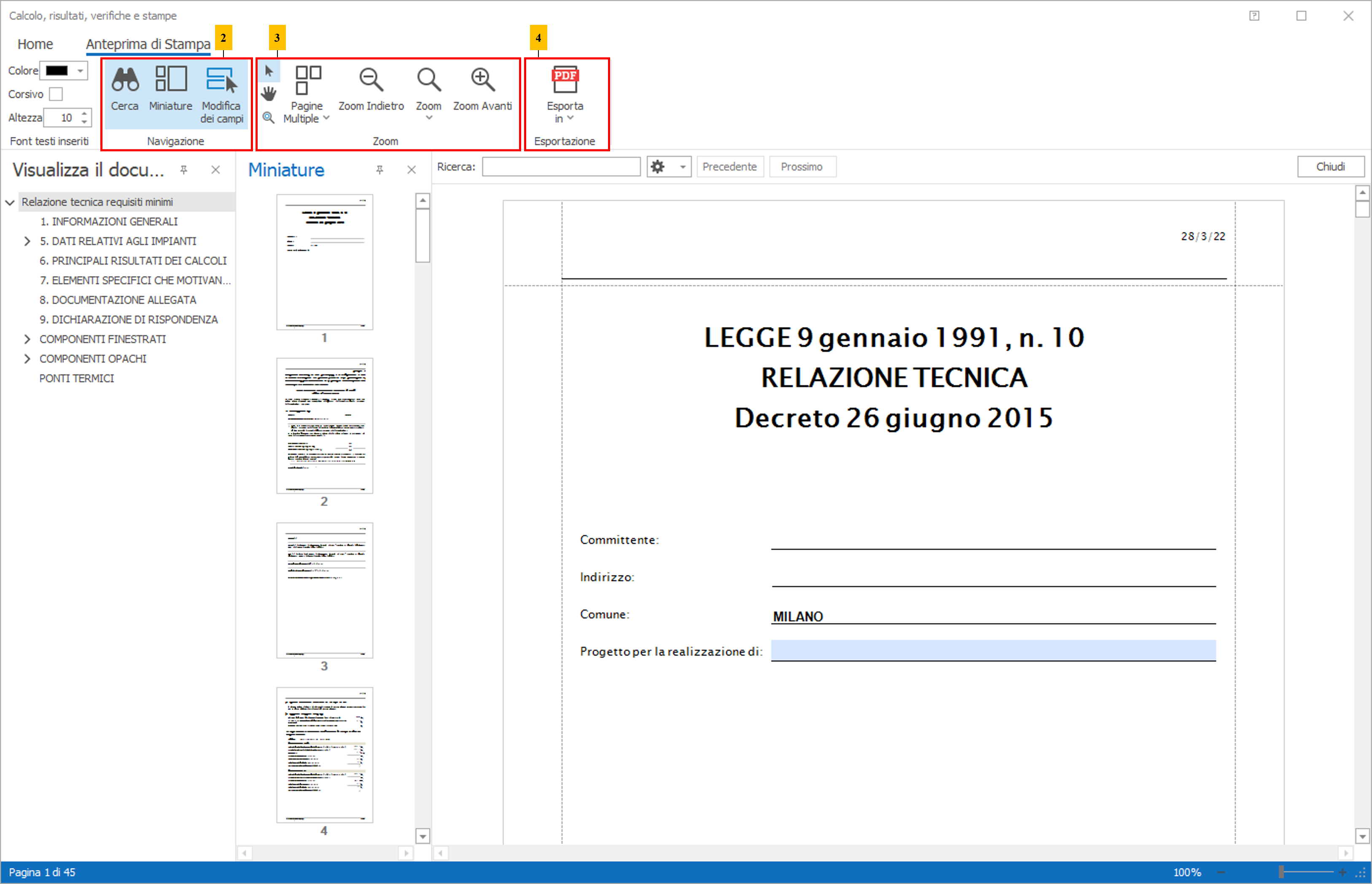Click the Pagina 1 di 45 indicator
This screenshot has height=884, width=1372.
(x=42, y=872)
